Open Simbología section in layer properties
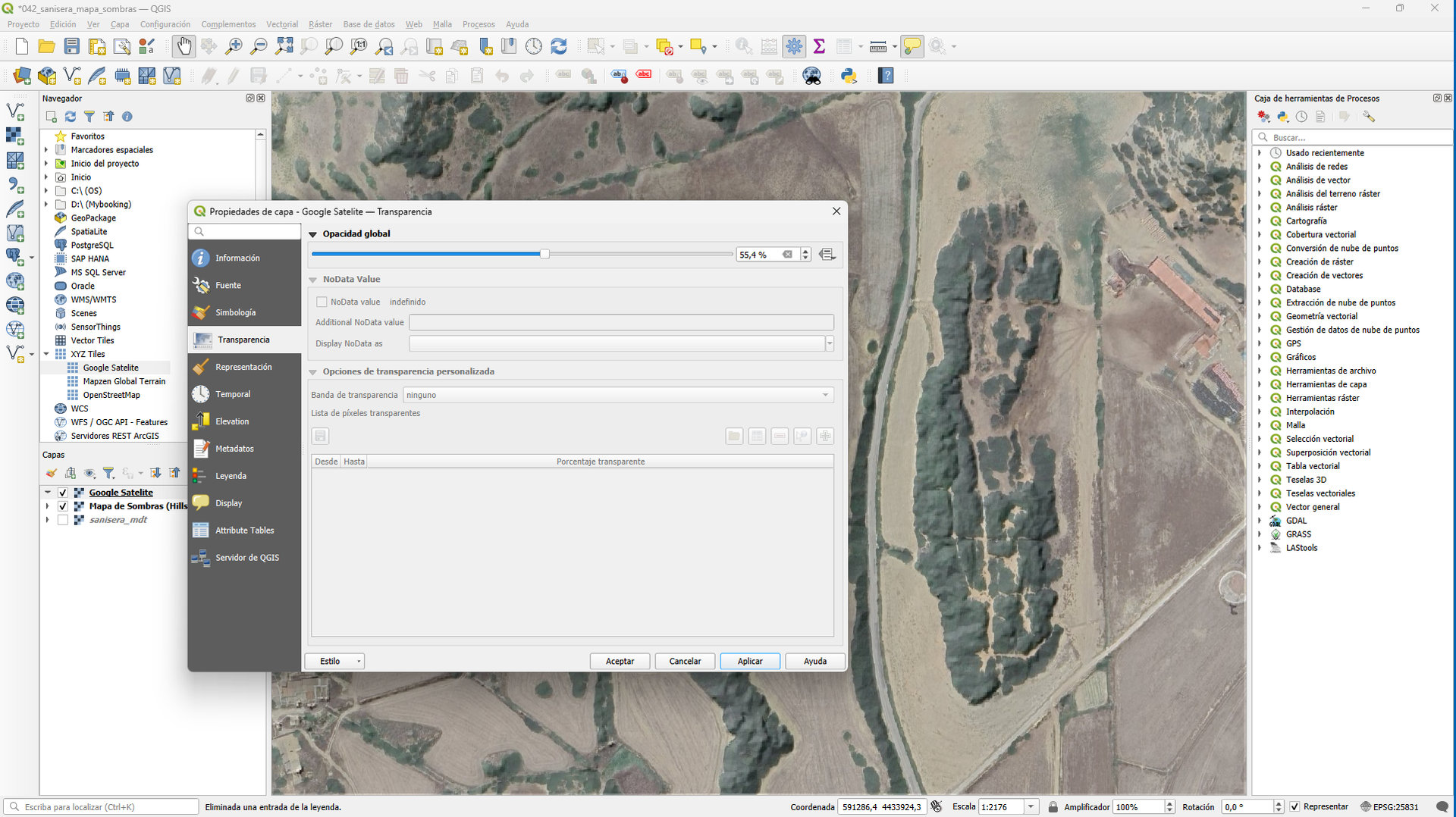1456x817 pixels. coord(235,312)
